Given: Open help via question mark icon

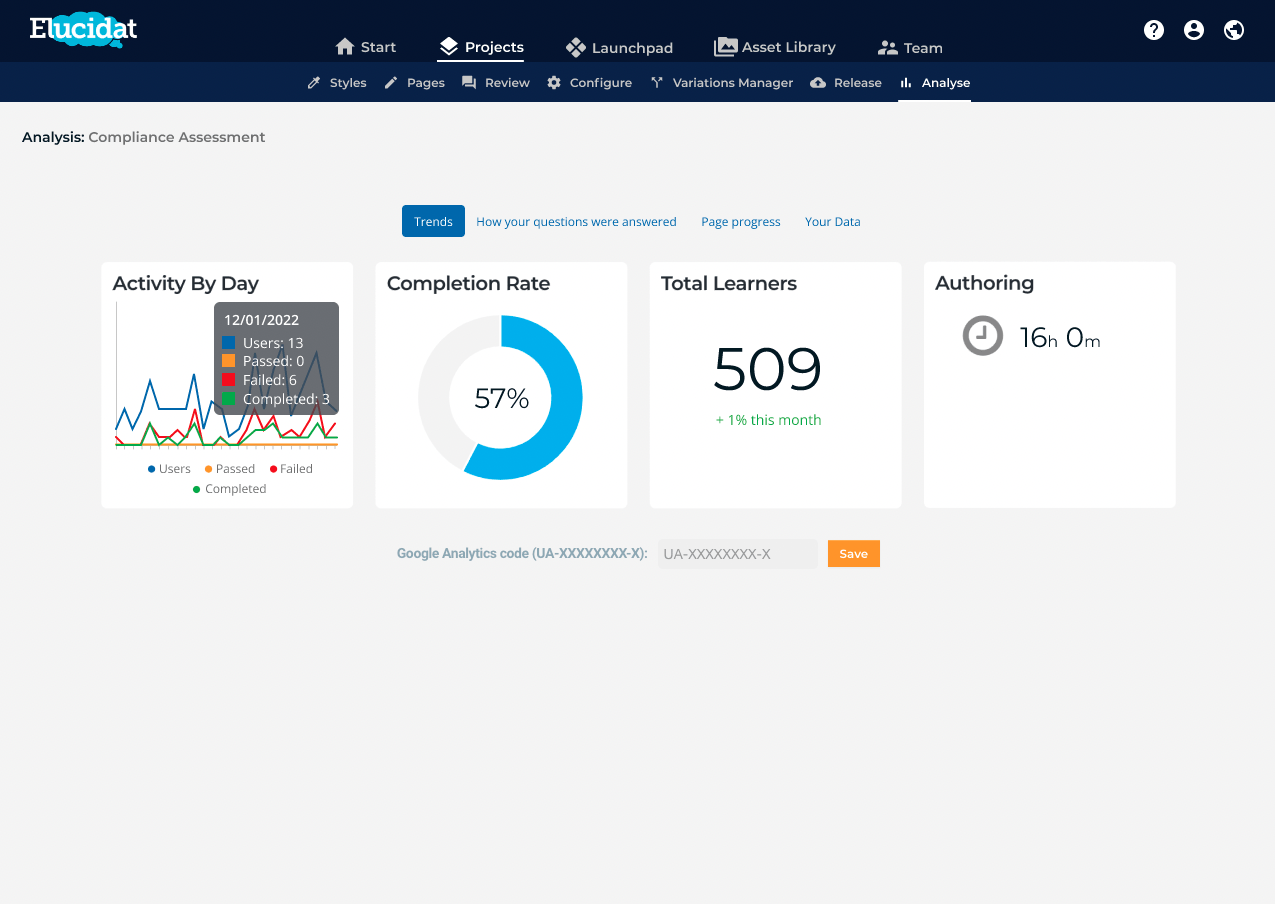Looking at the screenshot, I should (1154, 30).
